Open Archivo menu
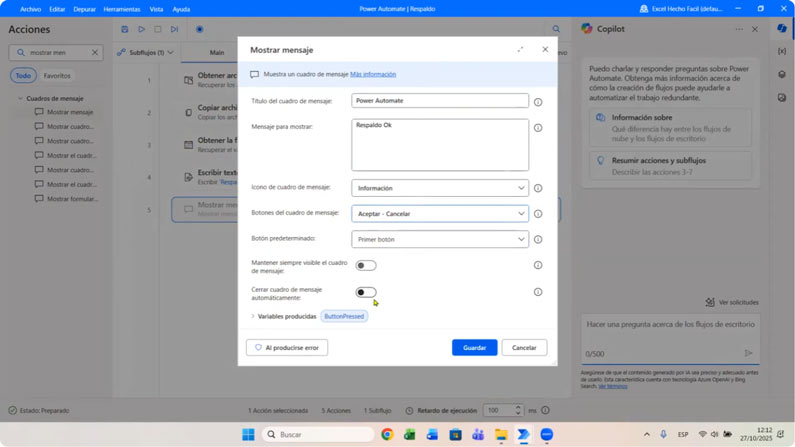Image resolution: width=795 pixels, height=447 pixels. [30, 9]
